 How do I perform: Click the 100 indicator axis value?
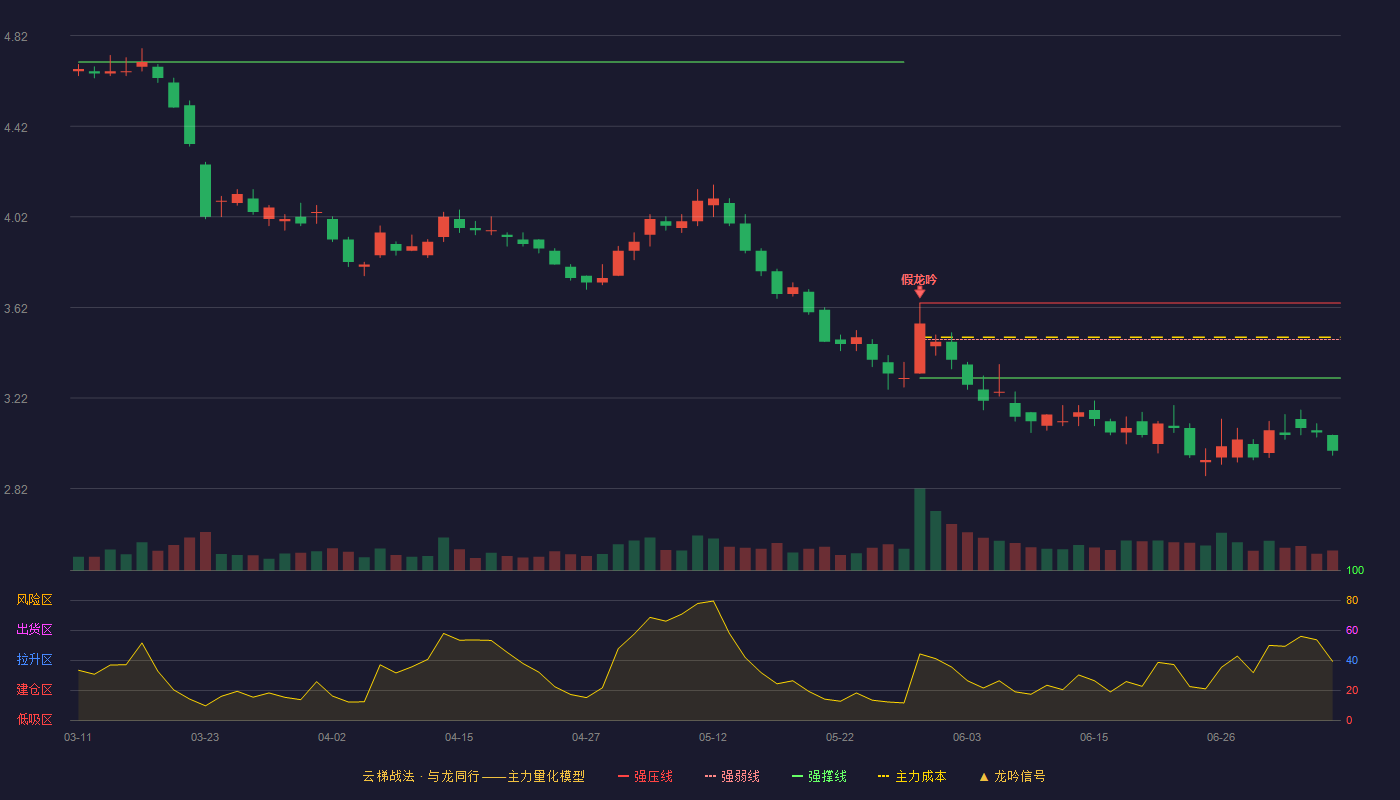tap(1355, 570)
